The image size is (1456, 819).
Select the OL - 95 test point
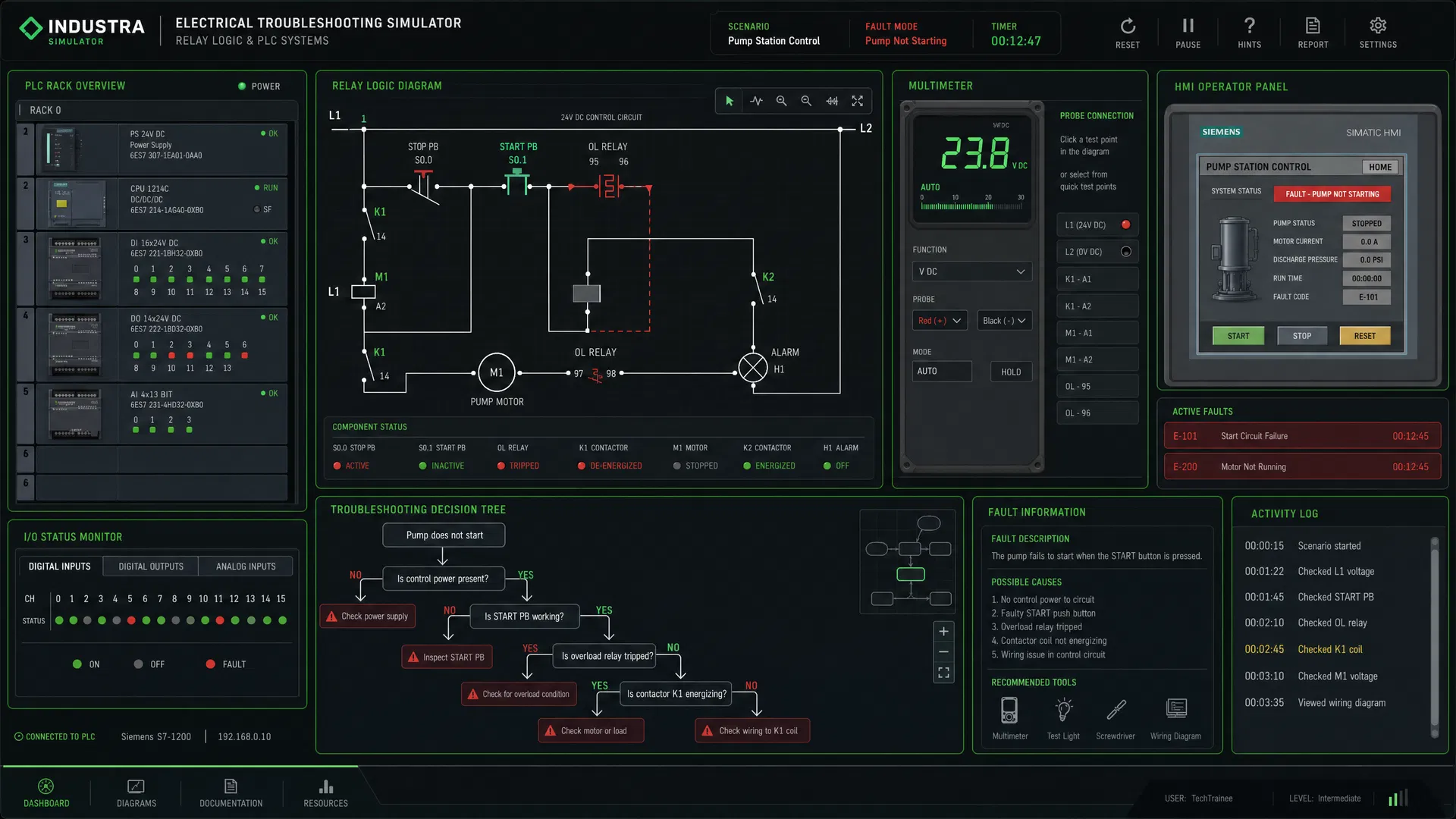(1097, 386)
